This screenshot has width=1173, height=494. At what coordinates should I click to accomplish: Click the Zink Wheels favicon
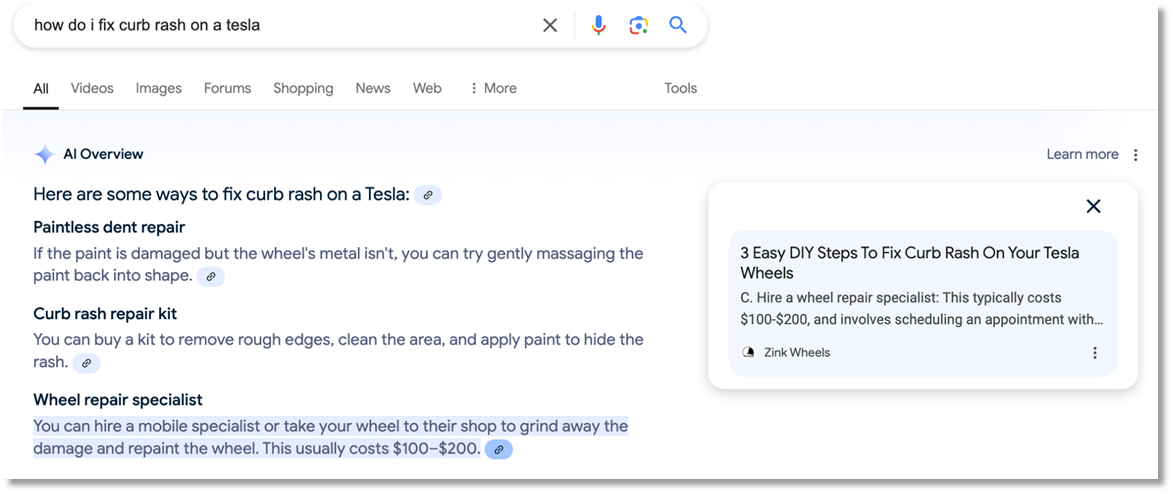click(748, 353)
